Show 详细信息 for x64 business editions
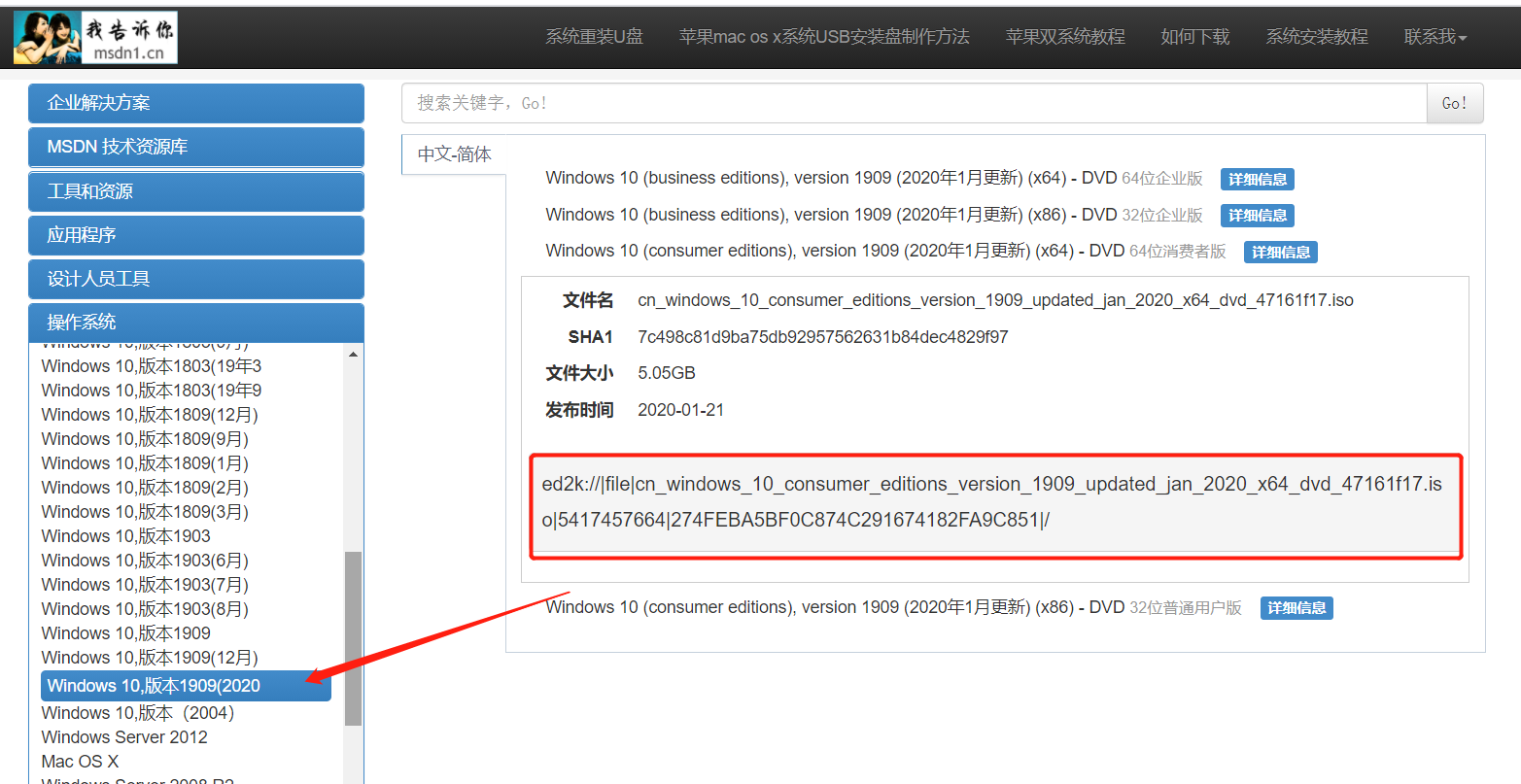Screen dimensions: 1521x784 coord(1258,180)
